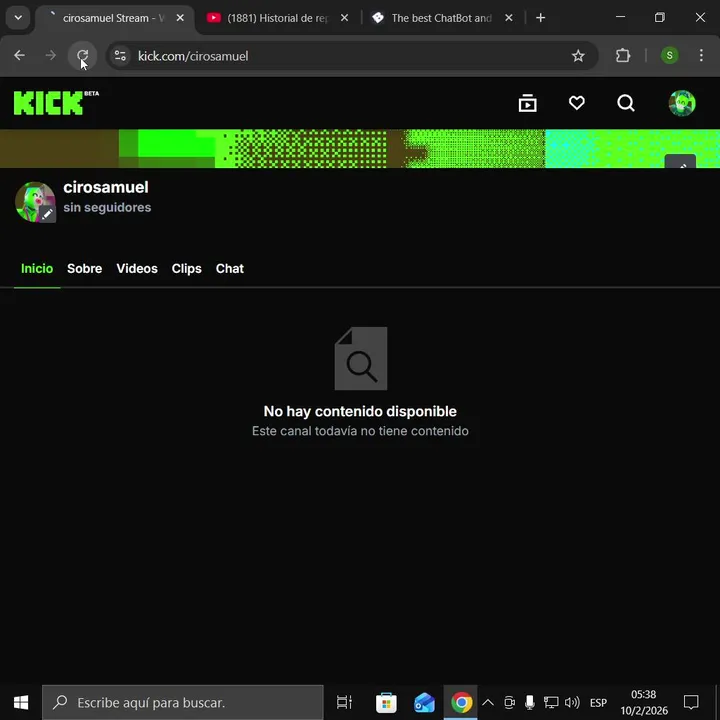720x720 pixels.
Task: Open Microsoft Store from the taskbar
Action: pyautogui.click(x=386, y=703)
